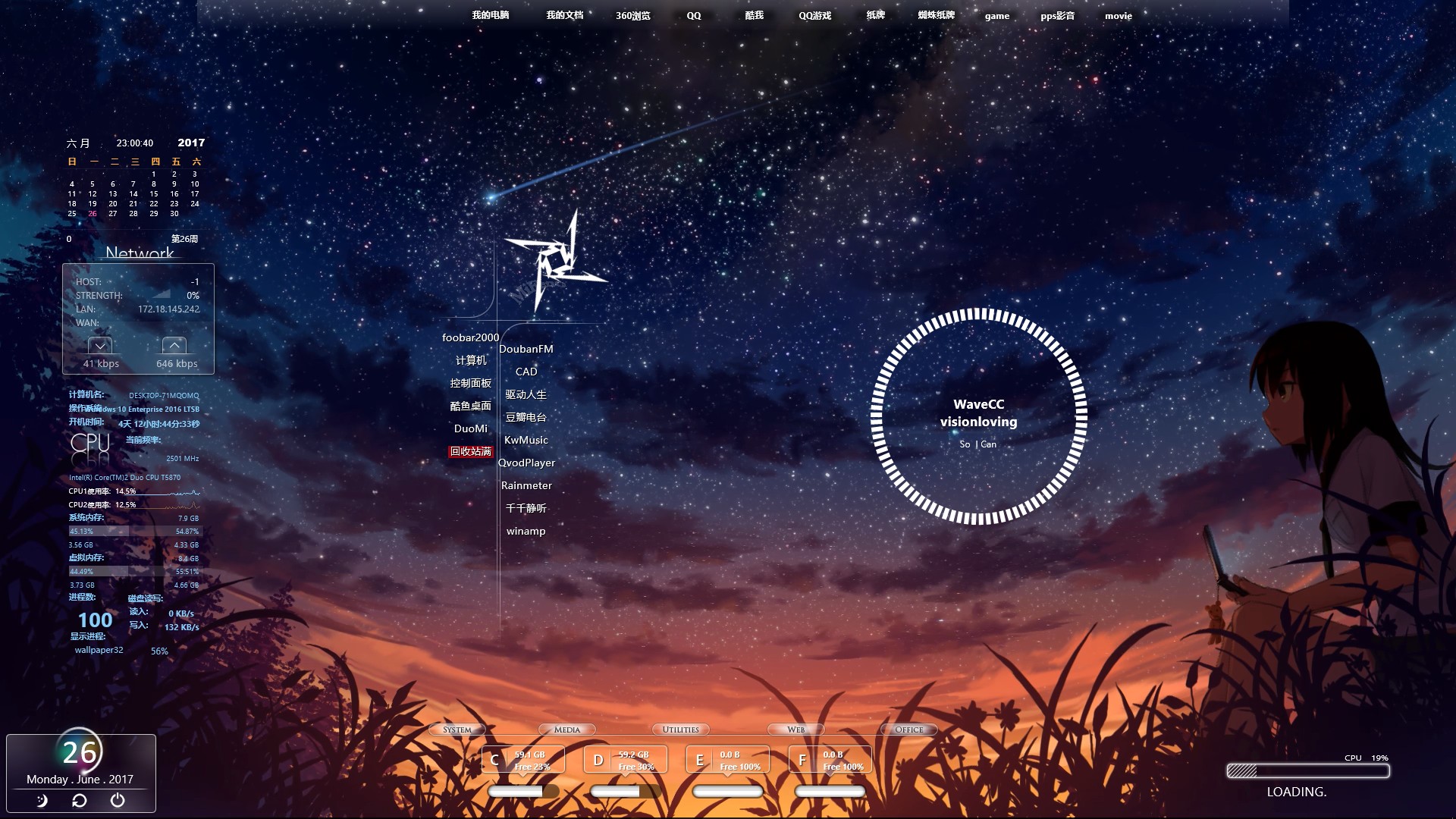Click the 44.49% virtual memory bar
This screenshot has height=819, width=1456.
point(134,571)
